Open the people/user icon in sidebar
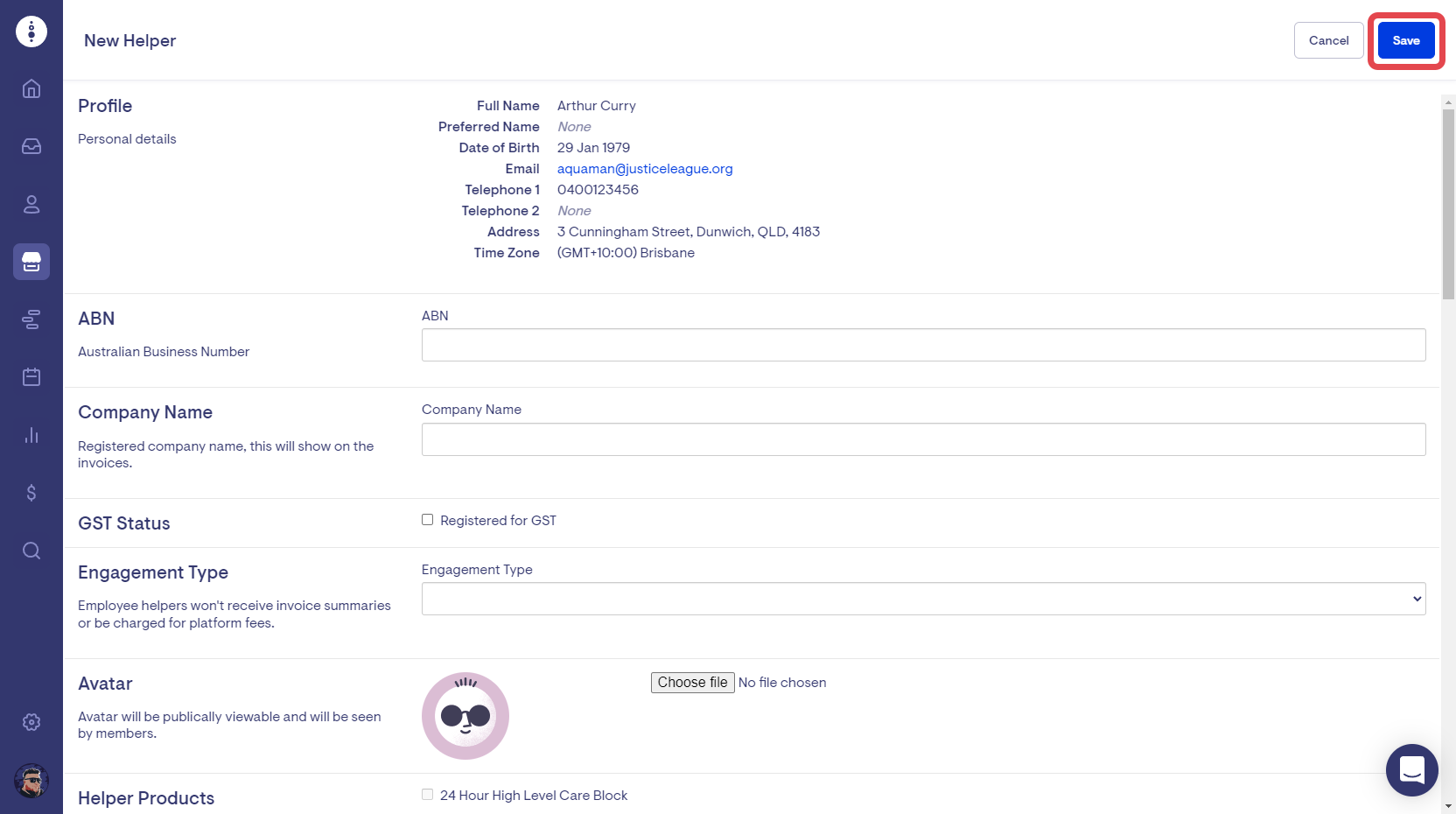1456x814 pixels. [x=31, y=204]
